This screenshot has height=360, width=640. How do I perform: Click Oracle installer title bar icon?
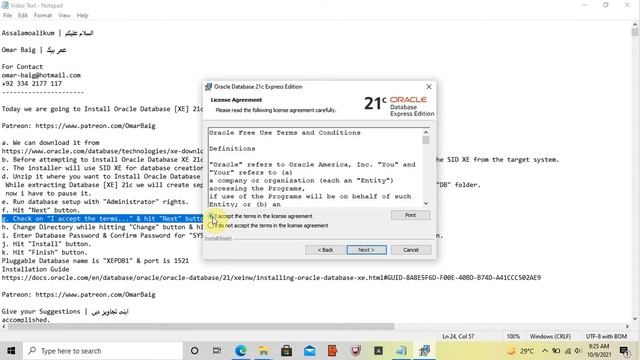click(209, 87)
